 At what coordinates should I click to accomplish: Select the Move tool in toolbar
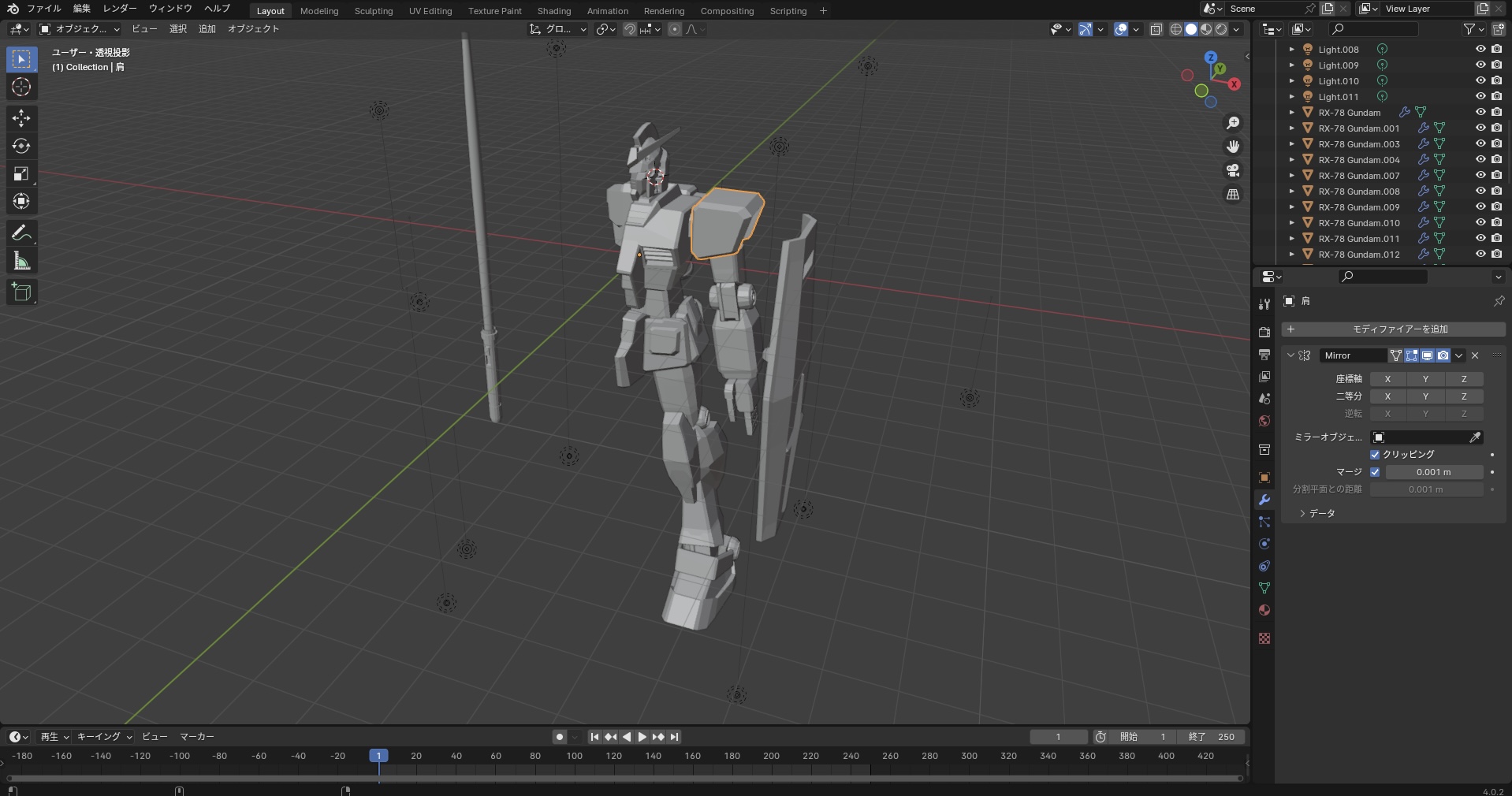(21, 118)
